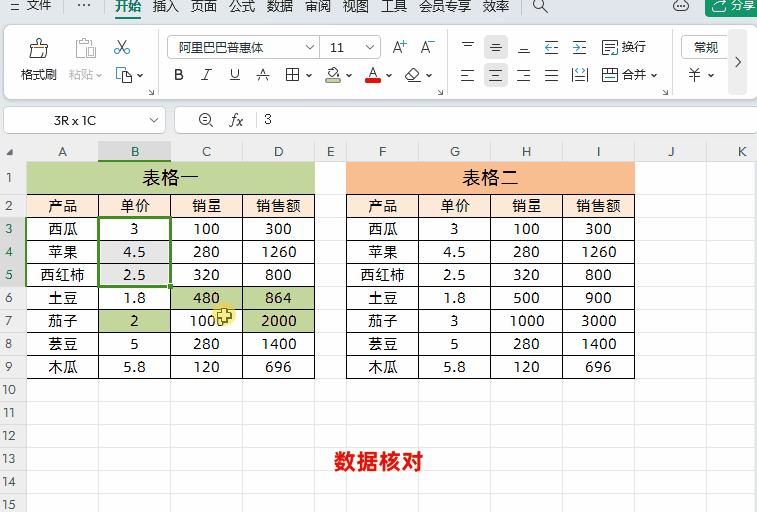Switch to the 审阅 (Review) tab
The image size is (757, 512).
[x=318, y=6]
